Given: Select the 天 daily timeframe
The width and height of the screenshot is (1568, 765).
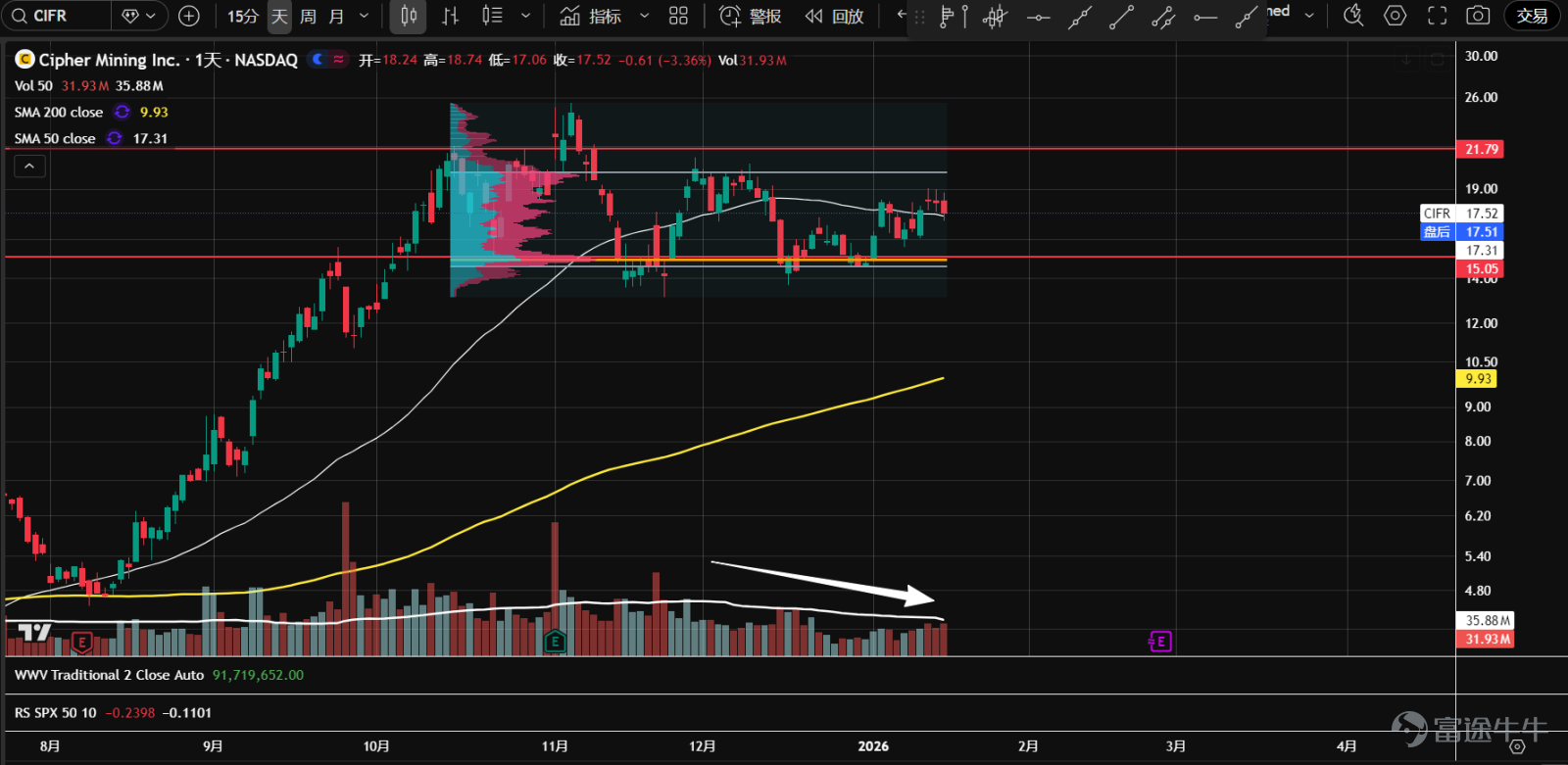Looking at the screenshot, I should click(279, 16).
